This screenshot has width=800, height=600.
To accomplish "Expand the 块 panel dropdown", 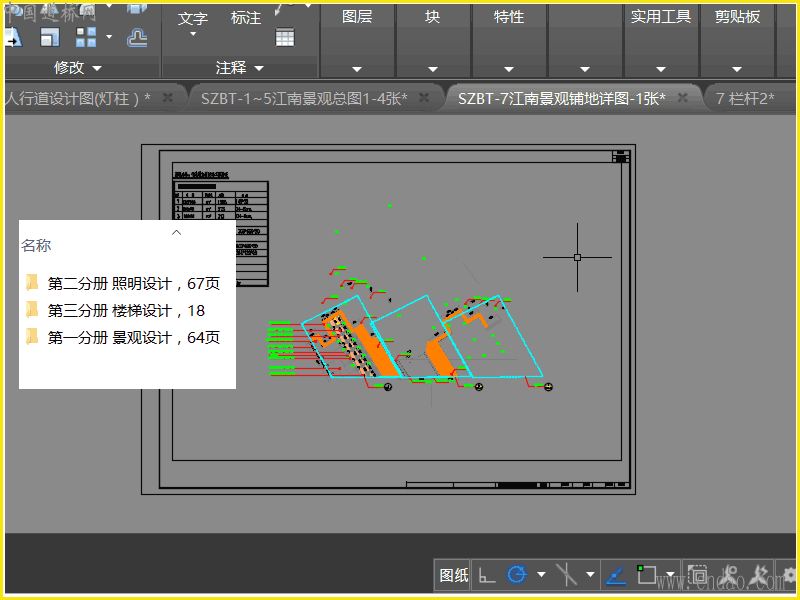I will click(x=433, y=69).
